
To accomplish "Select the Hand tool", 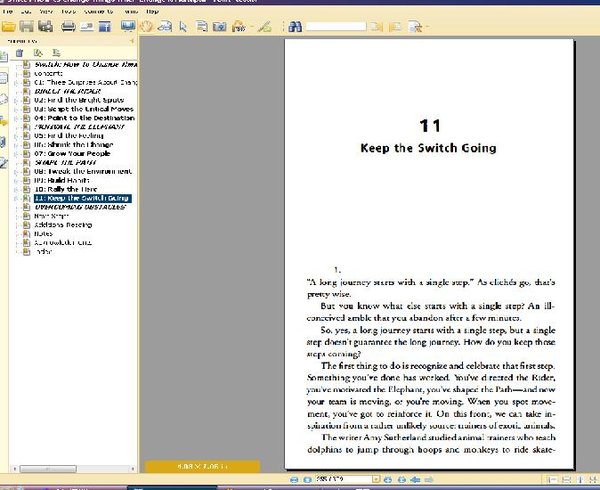I will [x=146, y=26].
